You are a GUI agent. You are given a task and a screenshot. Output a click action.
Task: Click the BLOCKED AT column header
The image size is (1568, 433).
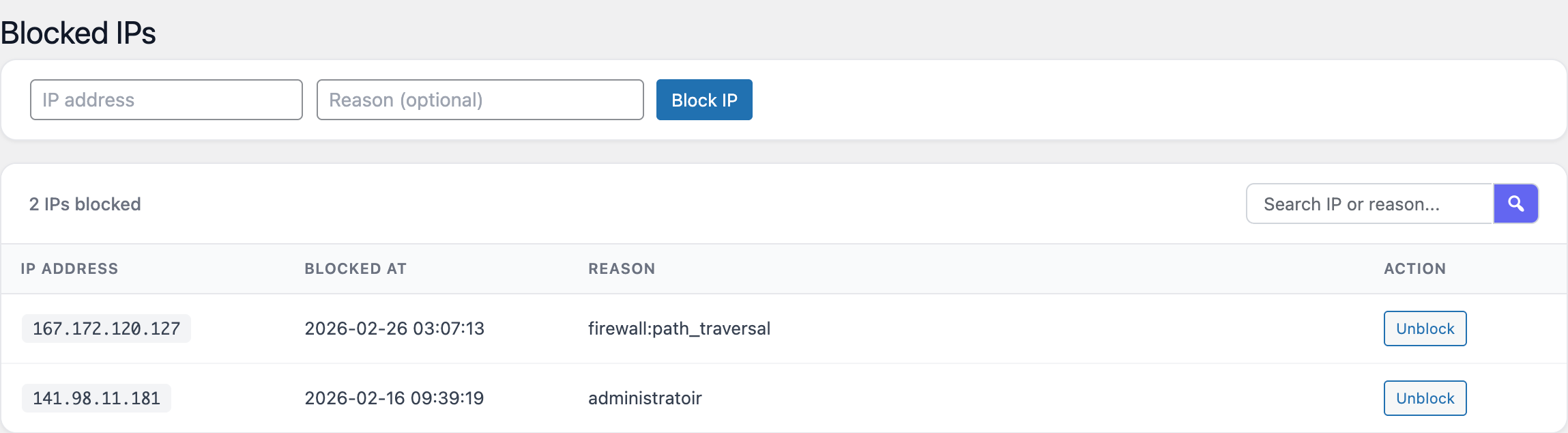(x=355, y=269)
